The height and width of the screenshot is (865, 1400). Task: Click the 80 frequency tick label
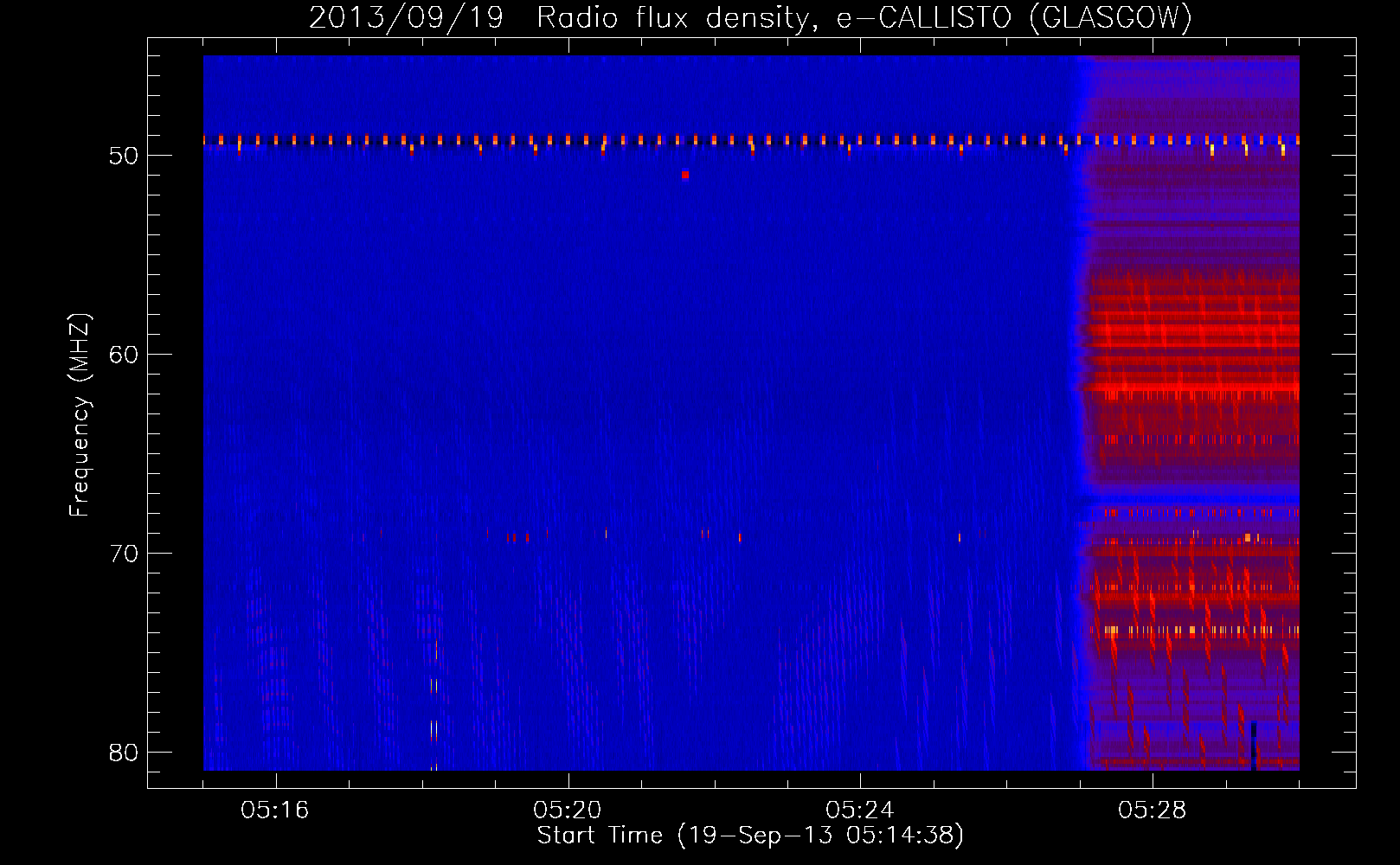tap(124, 753)
